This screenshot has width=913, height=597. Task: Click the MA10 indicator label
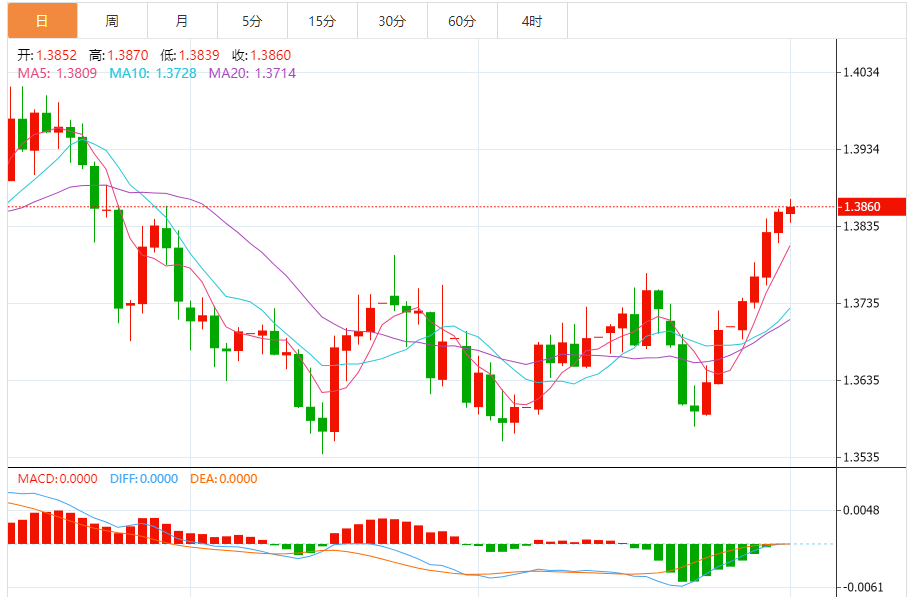click(153, 73)
